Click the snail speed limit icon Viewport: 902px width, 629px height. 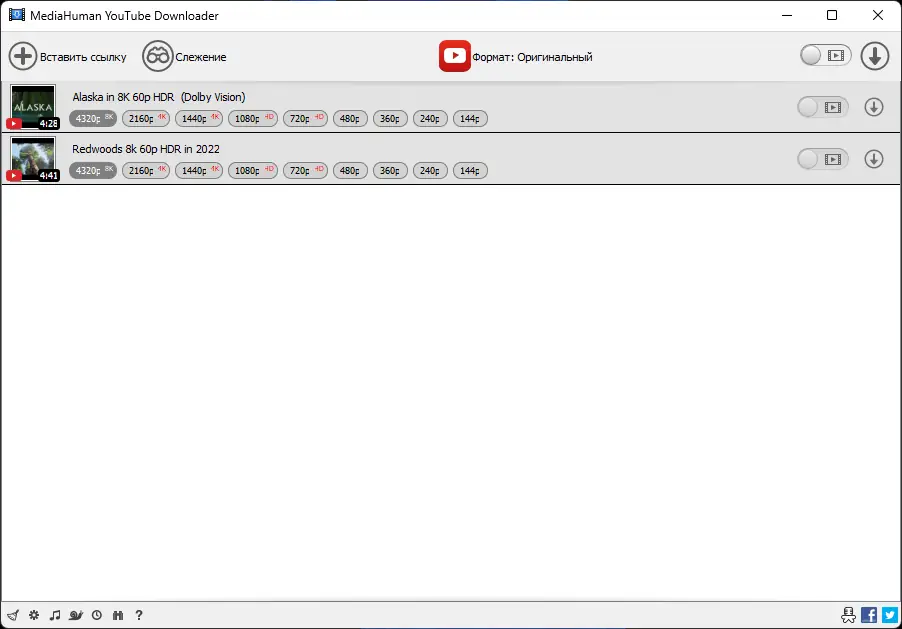tap(76, 615)
